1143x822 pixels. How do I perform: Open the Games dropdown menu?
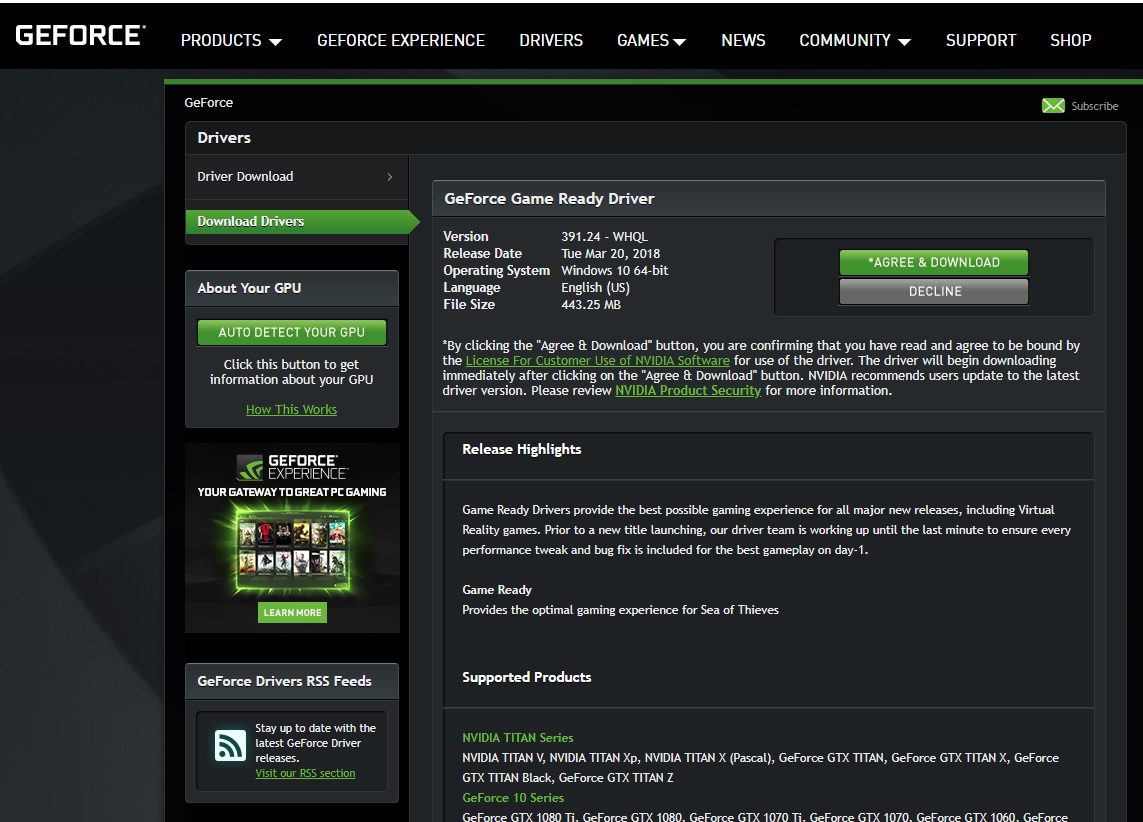pos(652,41)
